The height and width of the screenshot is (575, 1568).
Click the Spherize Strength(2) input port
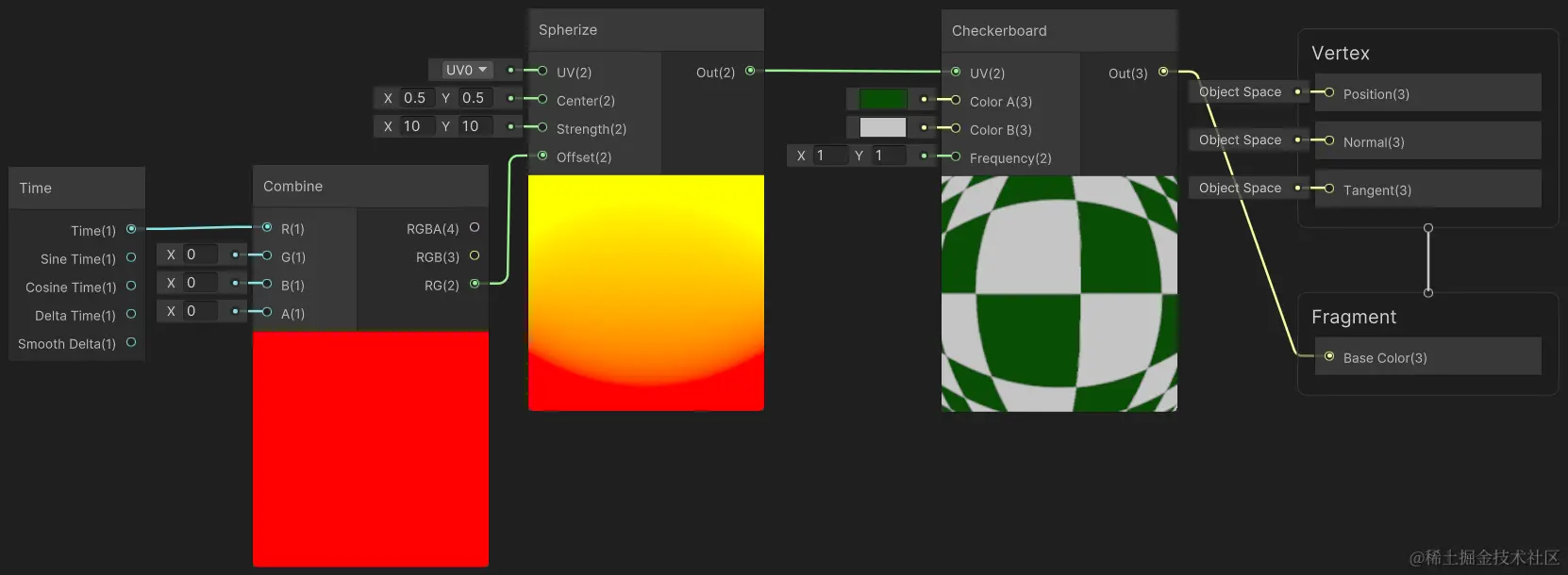[x=542, y=127]
